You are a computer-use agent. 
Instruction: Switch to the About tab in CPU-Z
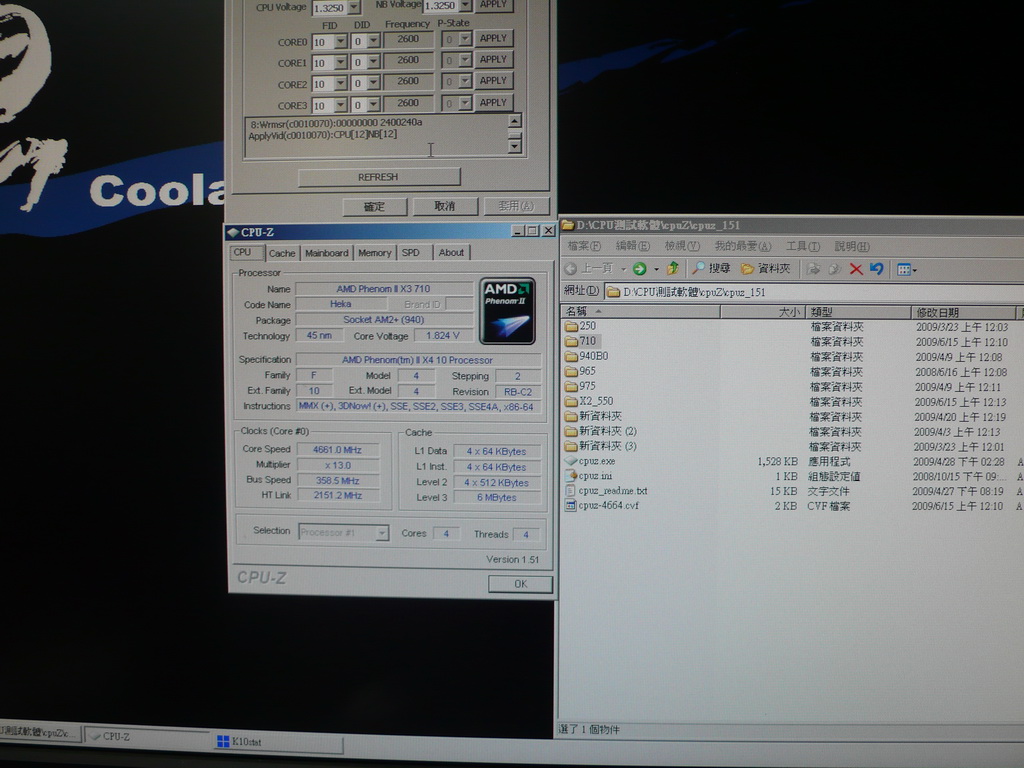pos(451,253)
